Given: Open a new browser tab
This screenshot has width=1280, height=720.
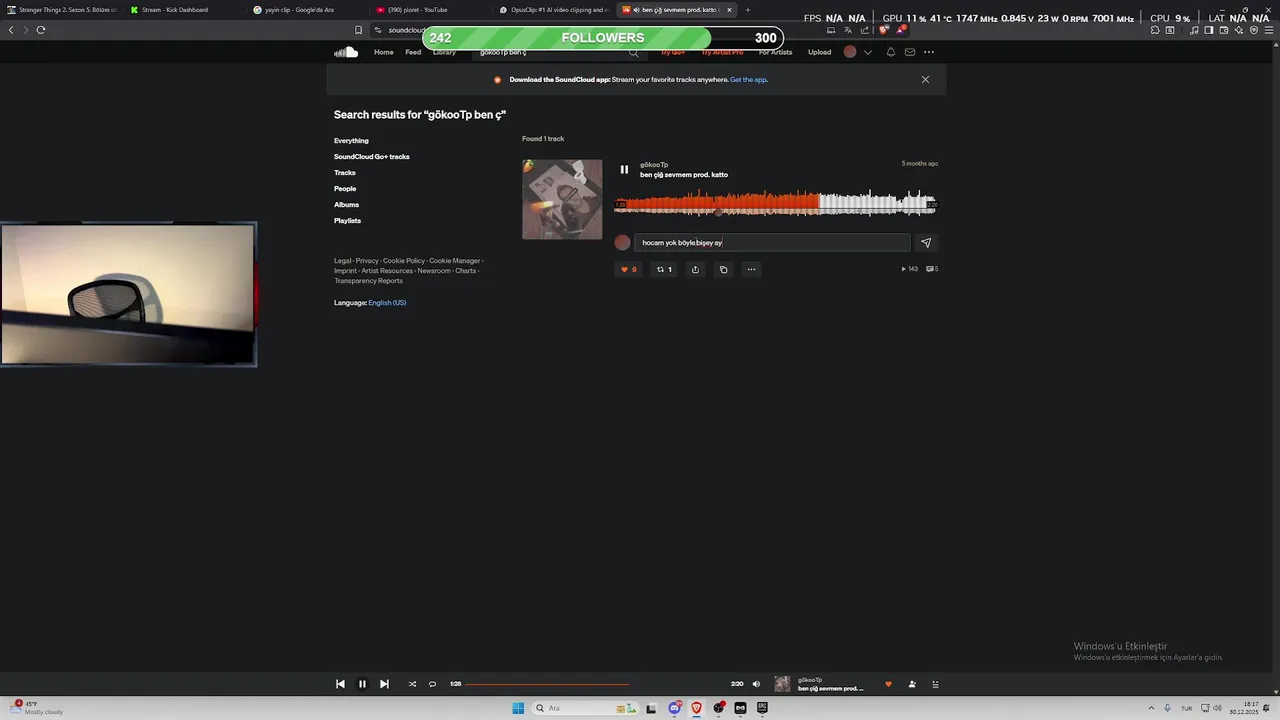Looking at the screenshot, I should [748, 10].
